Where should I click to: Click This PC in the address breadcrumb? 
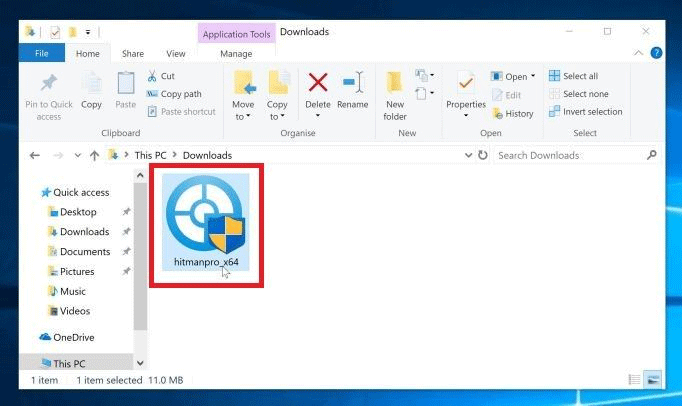(150, 155)
